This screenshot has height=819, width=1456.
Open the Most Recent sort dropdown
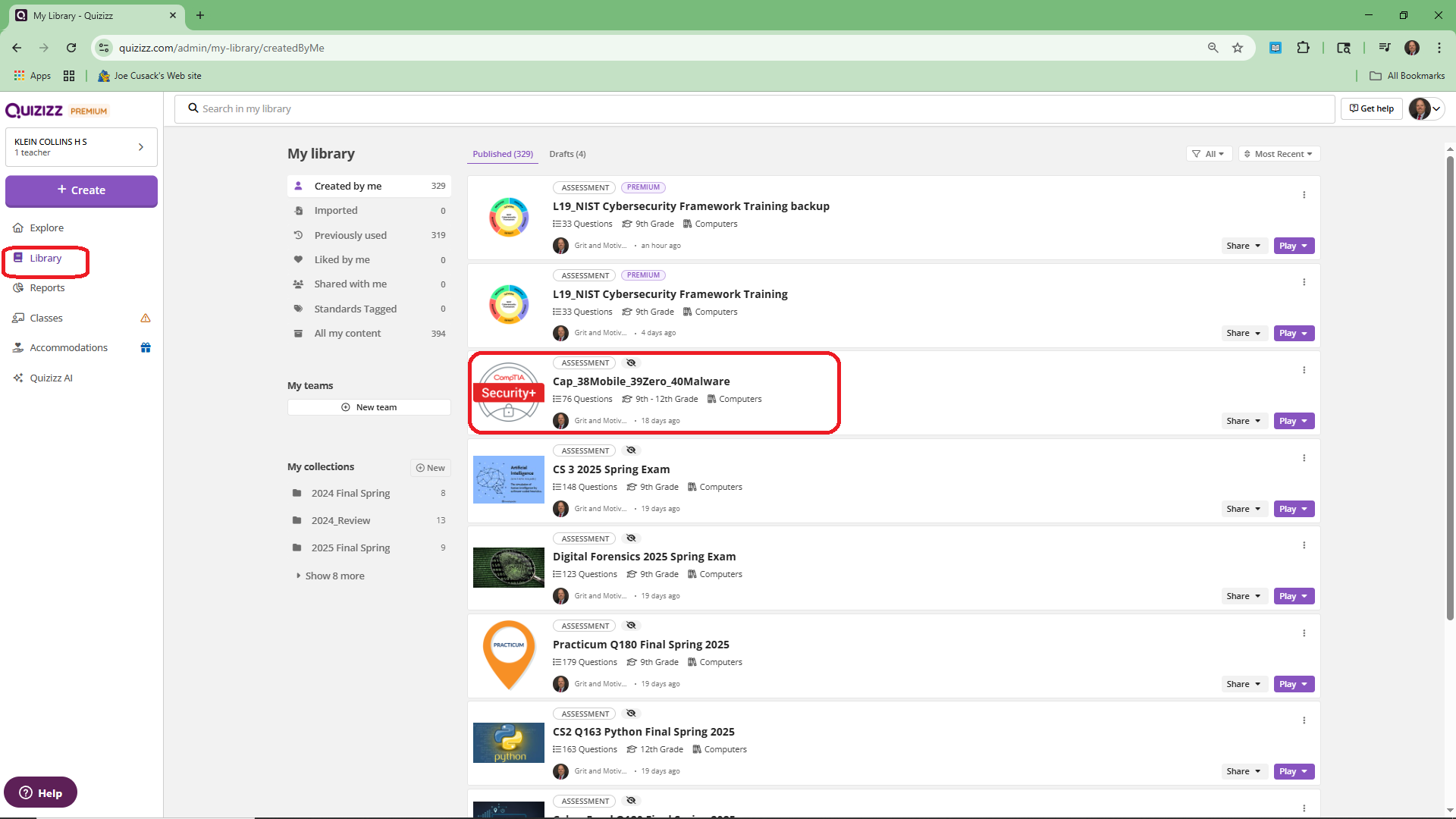[1279, 154]
